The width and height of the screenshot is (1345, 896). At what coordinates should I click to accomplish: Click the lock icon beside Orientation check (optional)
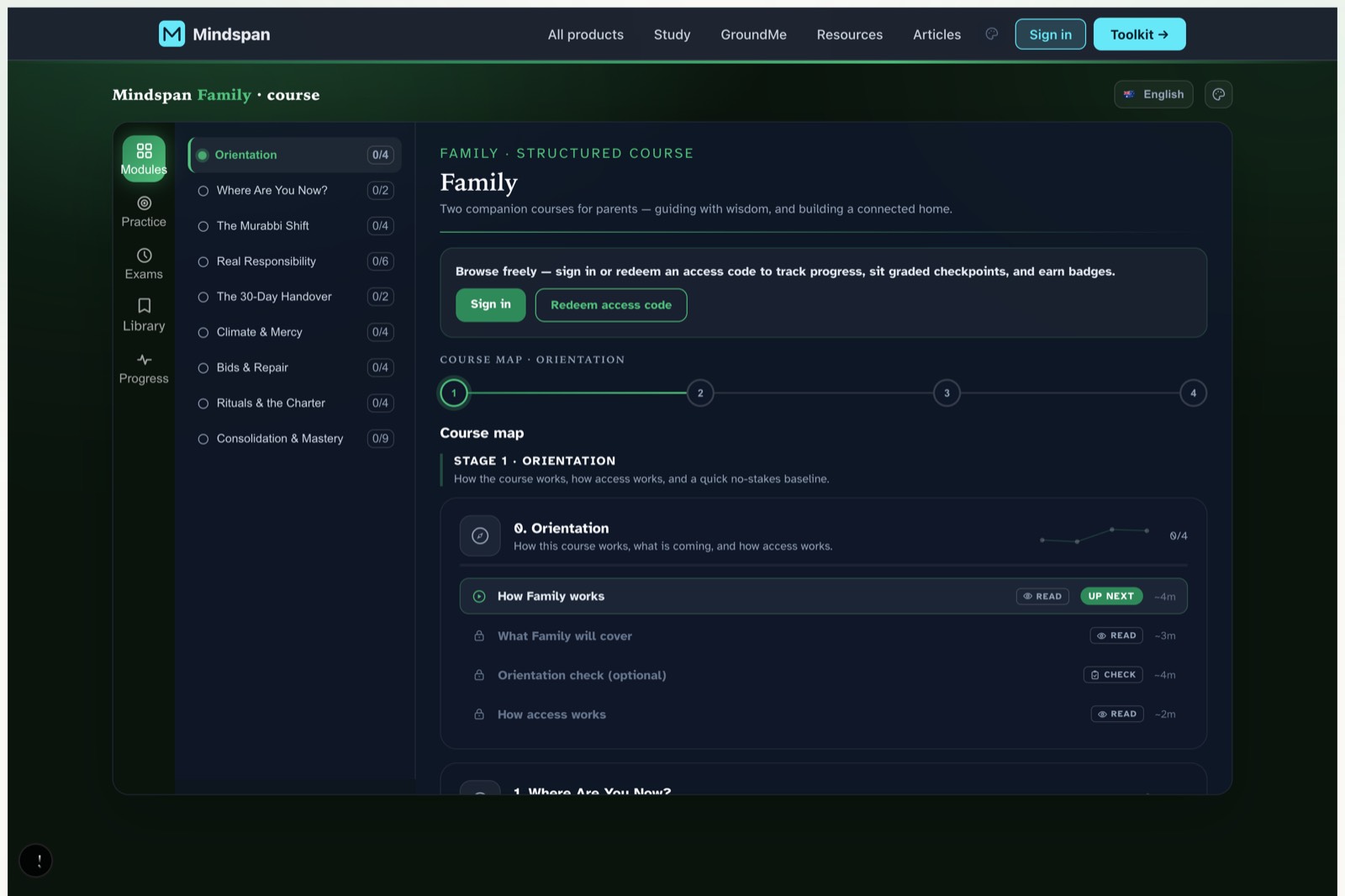[479, 675]
